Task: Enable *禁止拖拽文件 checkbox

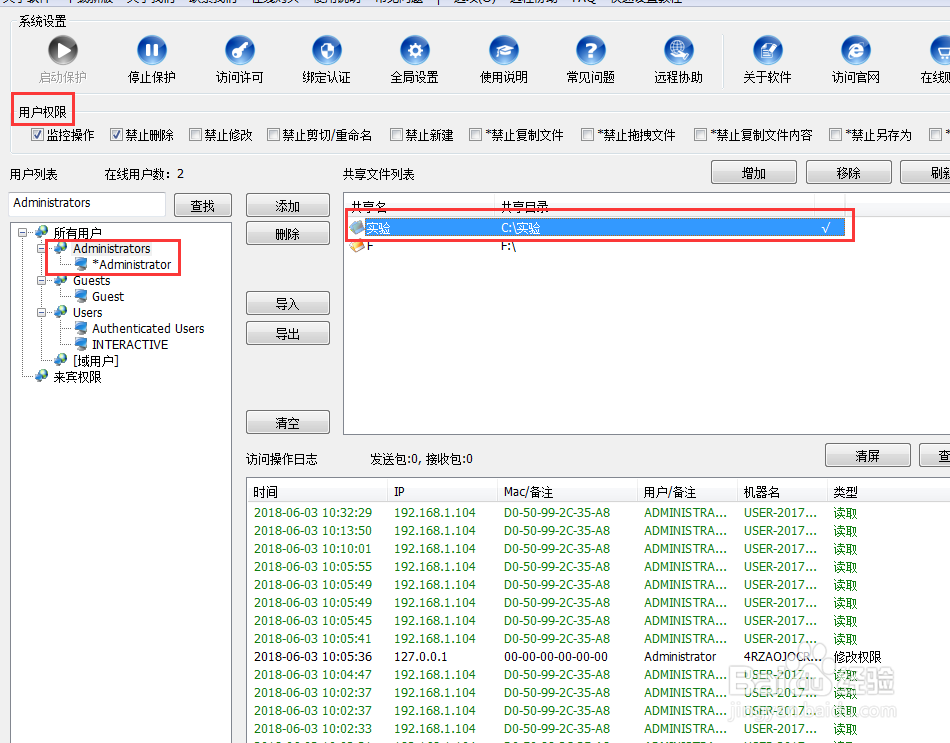Action: pyautogui.click(x=587, y=135)
